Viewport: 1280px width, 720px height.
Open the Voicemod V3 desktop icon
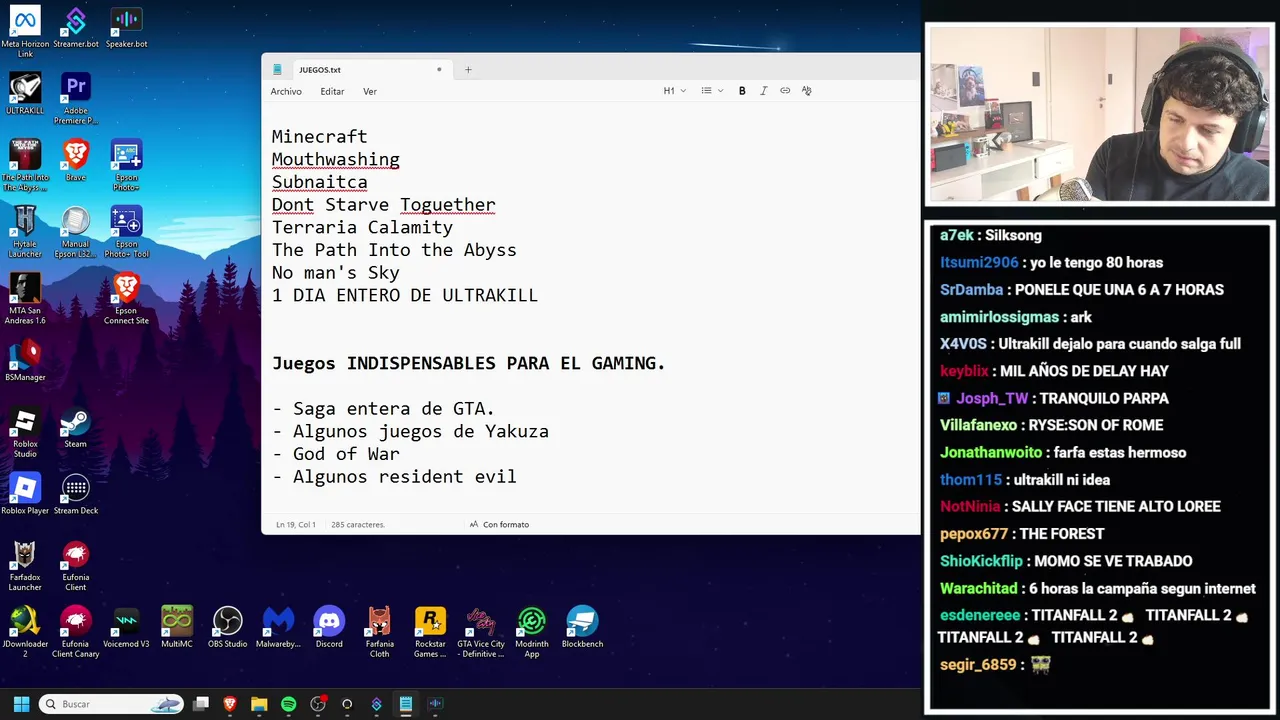[x=126, y=627]
